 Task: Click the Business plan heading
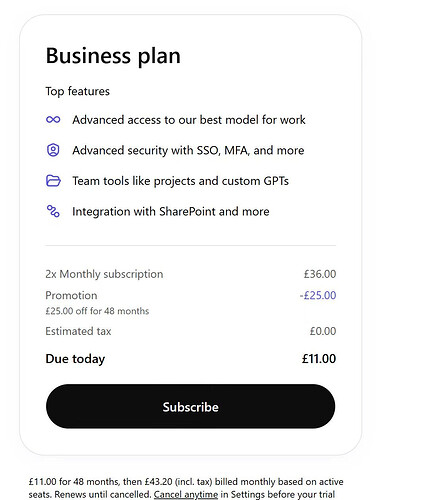[113, 56]
